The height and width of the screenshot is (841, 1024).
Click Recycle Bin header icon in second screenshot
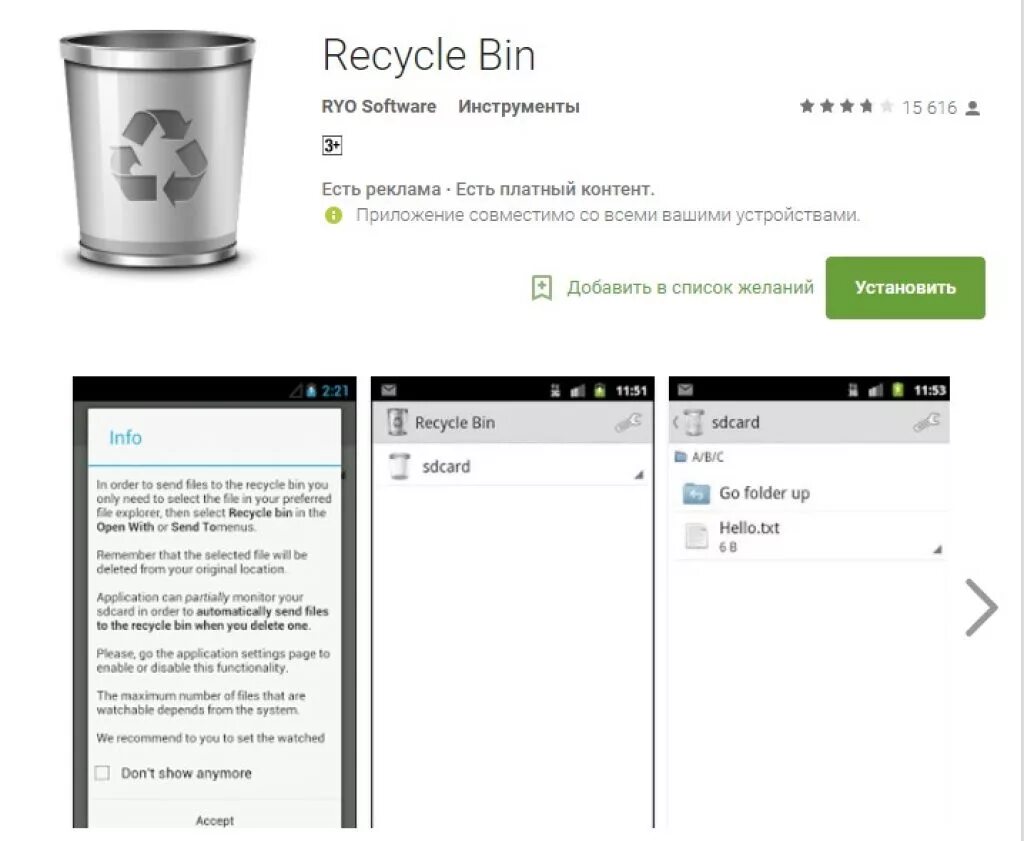397,422
